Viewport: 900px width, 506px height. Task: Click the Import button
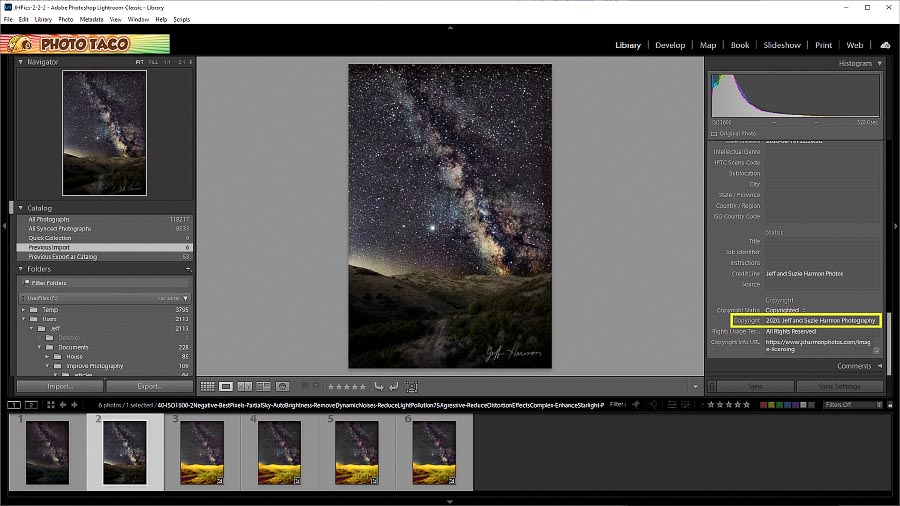point(60,386)
